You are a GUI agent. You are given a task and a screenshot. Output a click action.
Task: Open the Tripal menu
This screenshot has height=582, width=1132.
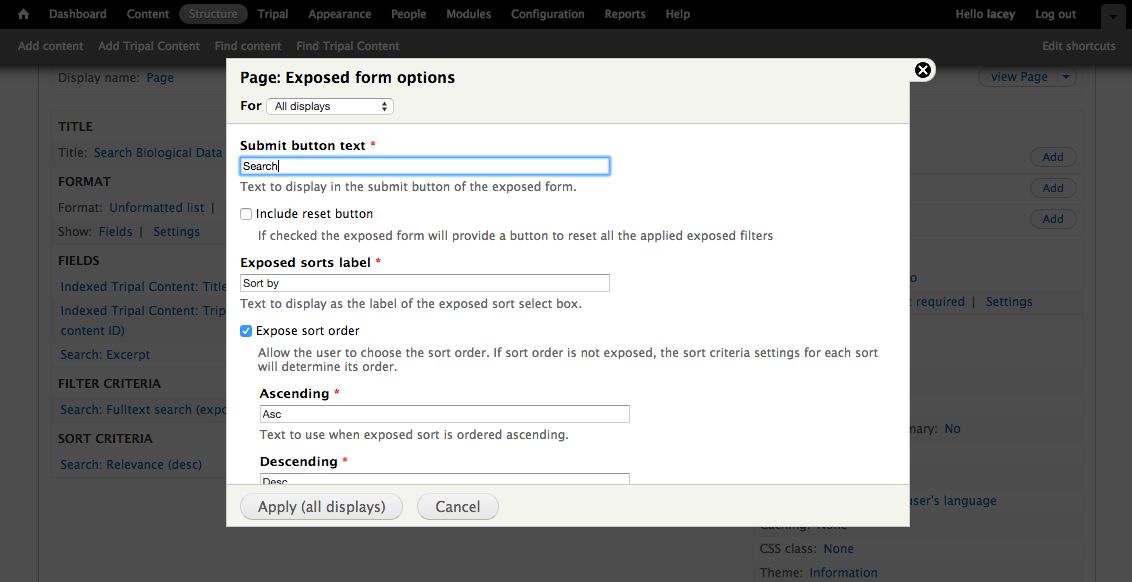(x=273, y=14)
